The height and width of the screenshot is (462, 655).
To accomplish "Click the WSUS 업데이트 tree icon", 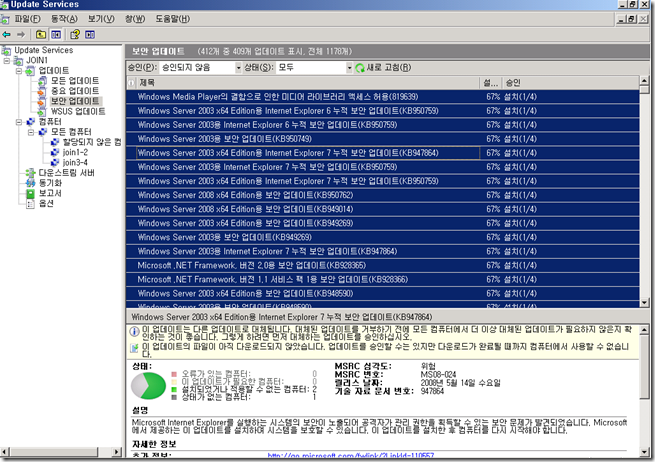I will point(42,112).
